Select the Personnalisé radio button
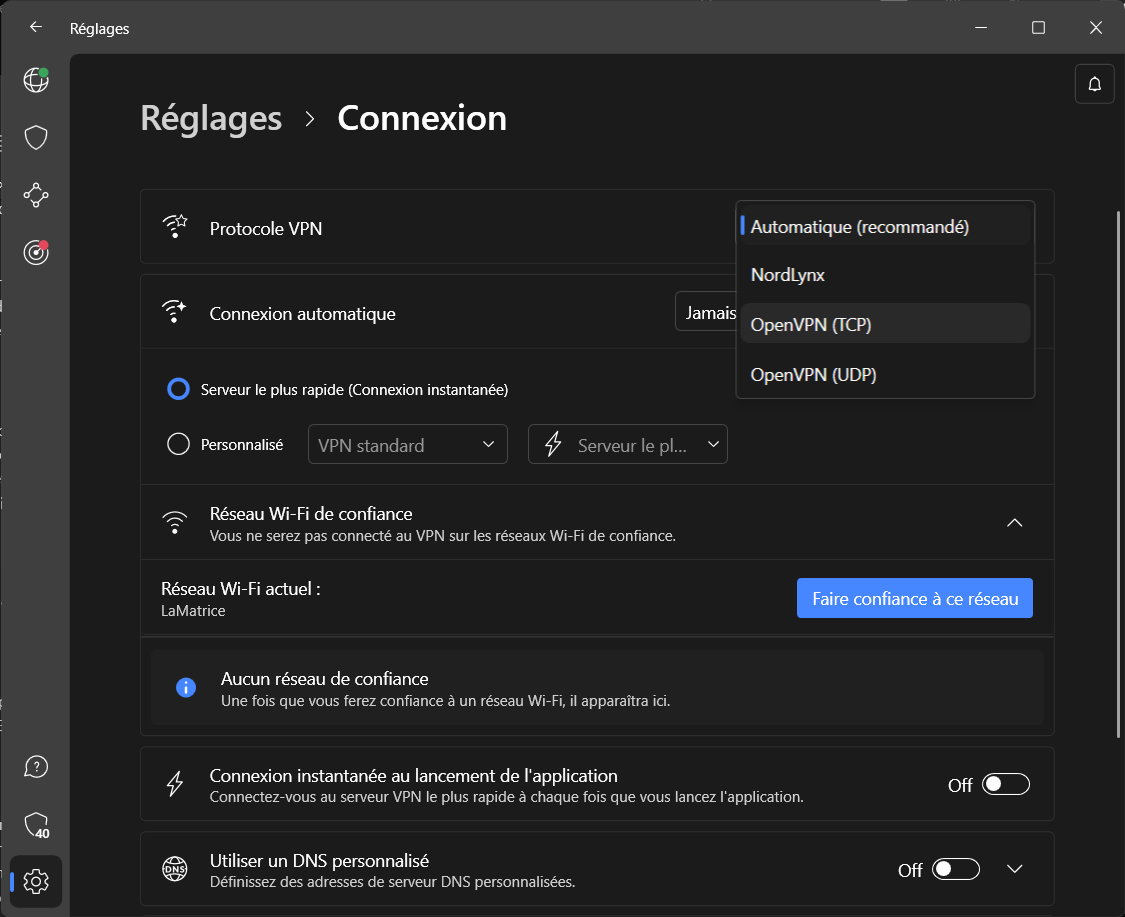The width and height of the screenshot is (1125, 917). (x=179, y=444)
